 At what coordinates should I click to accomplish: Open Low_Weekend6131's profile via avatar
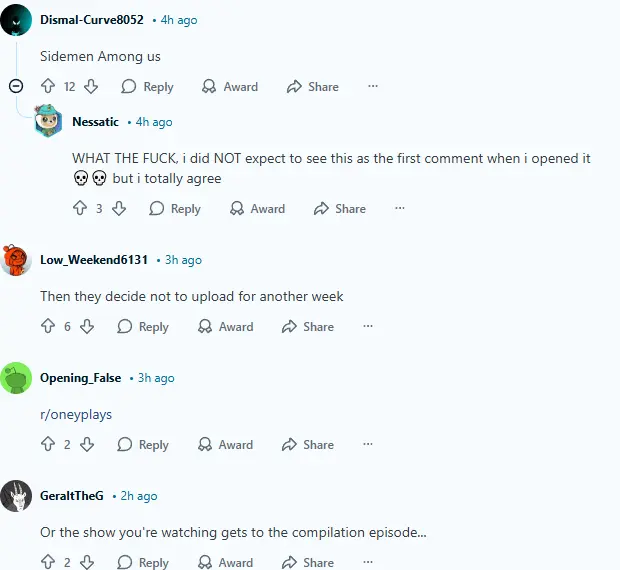tap(16, 260)
